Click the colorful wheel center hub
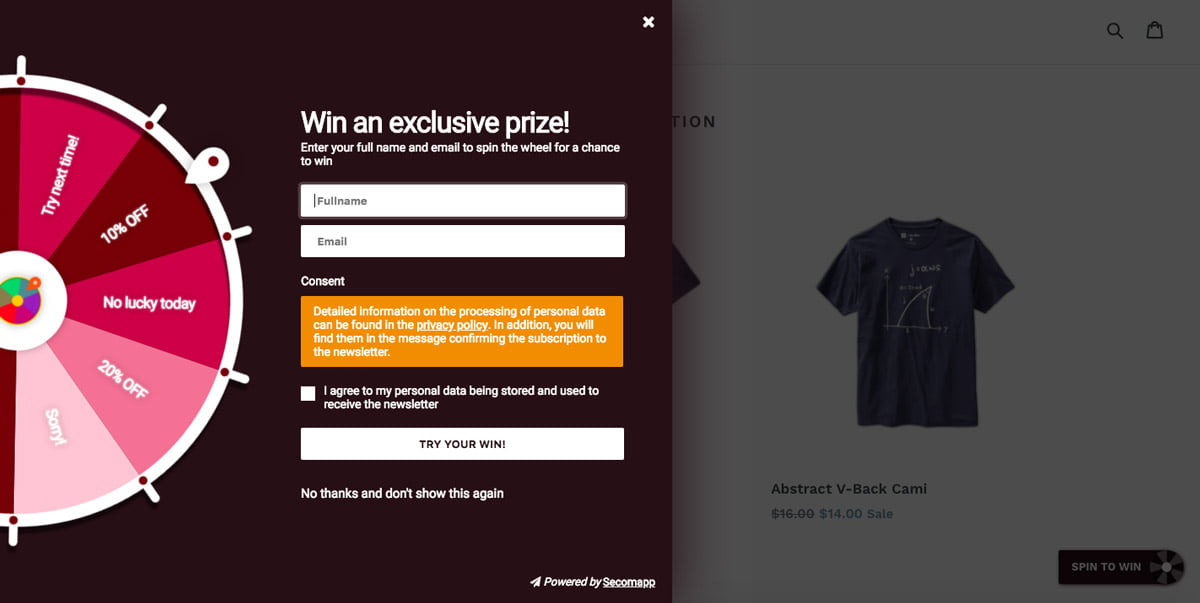Screen dimensions: 1200x603 click(20, 300)
